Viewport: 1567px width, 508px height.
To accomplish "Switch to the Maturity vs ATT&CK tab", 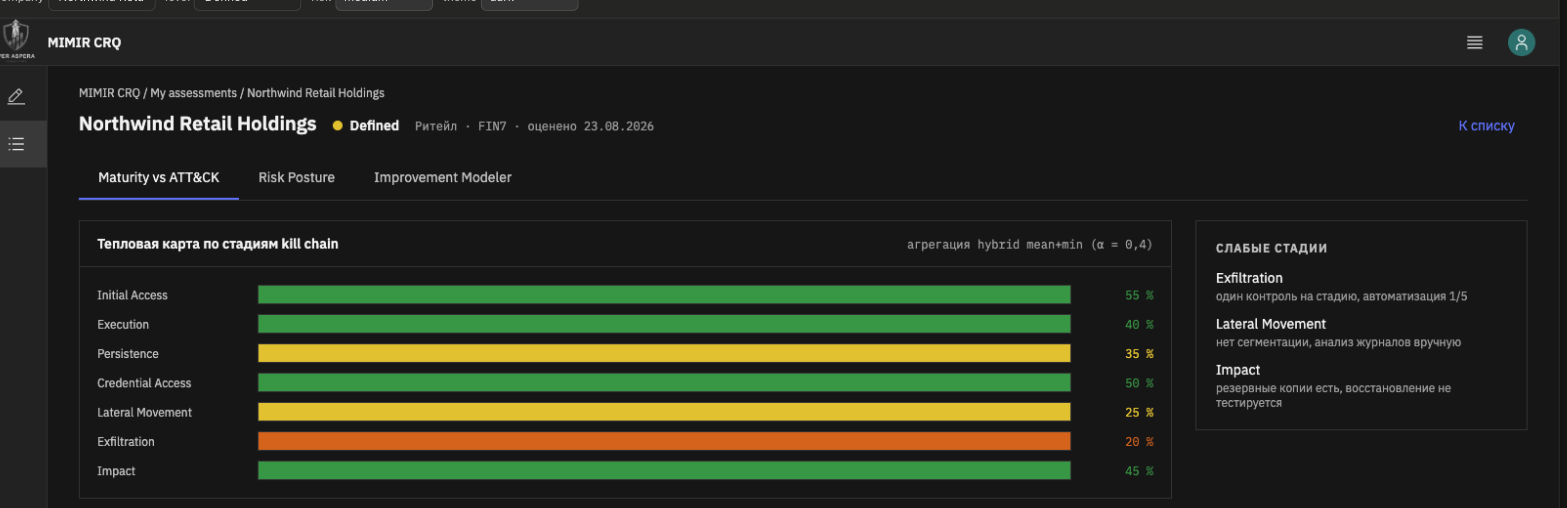I will click(159, 177).
